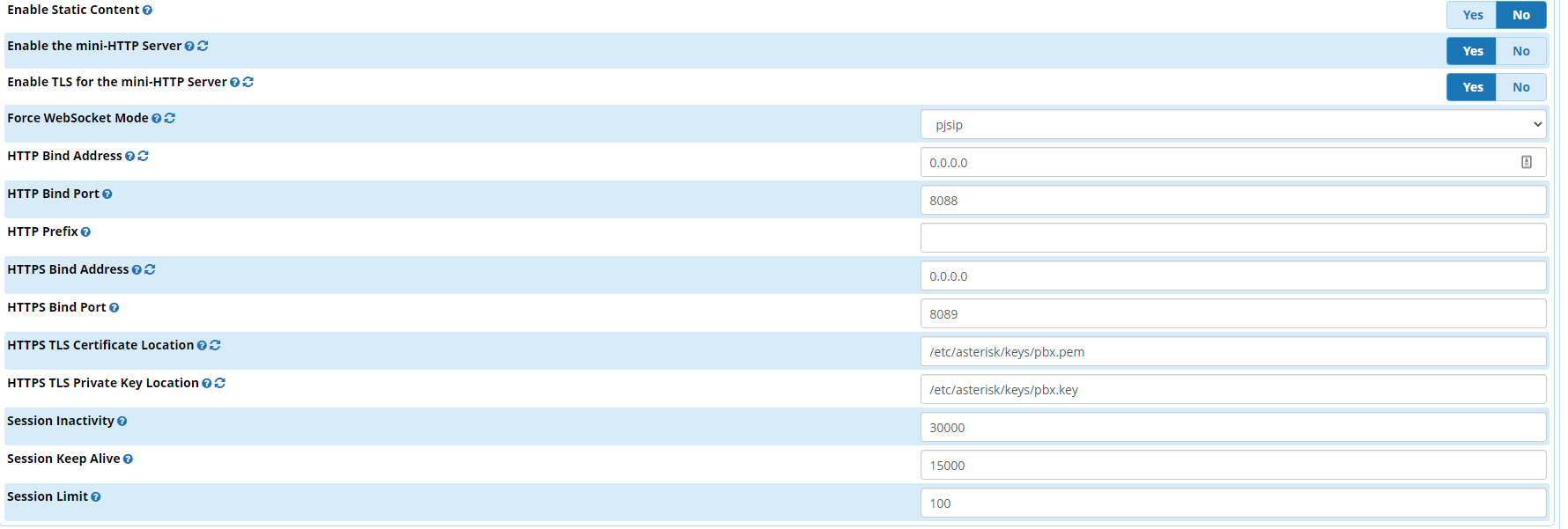Open the Force WebSocket Mode pjsip dropdown

coord(1233,124)
